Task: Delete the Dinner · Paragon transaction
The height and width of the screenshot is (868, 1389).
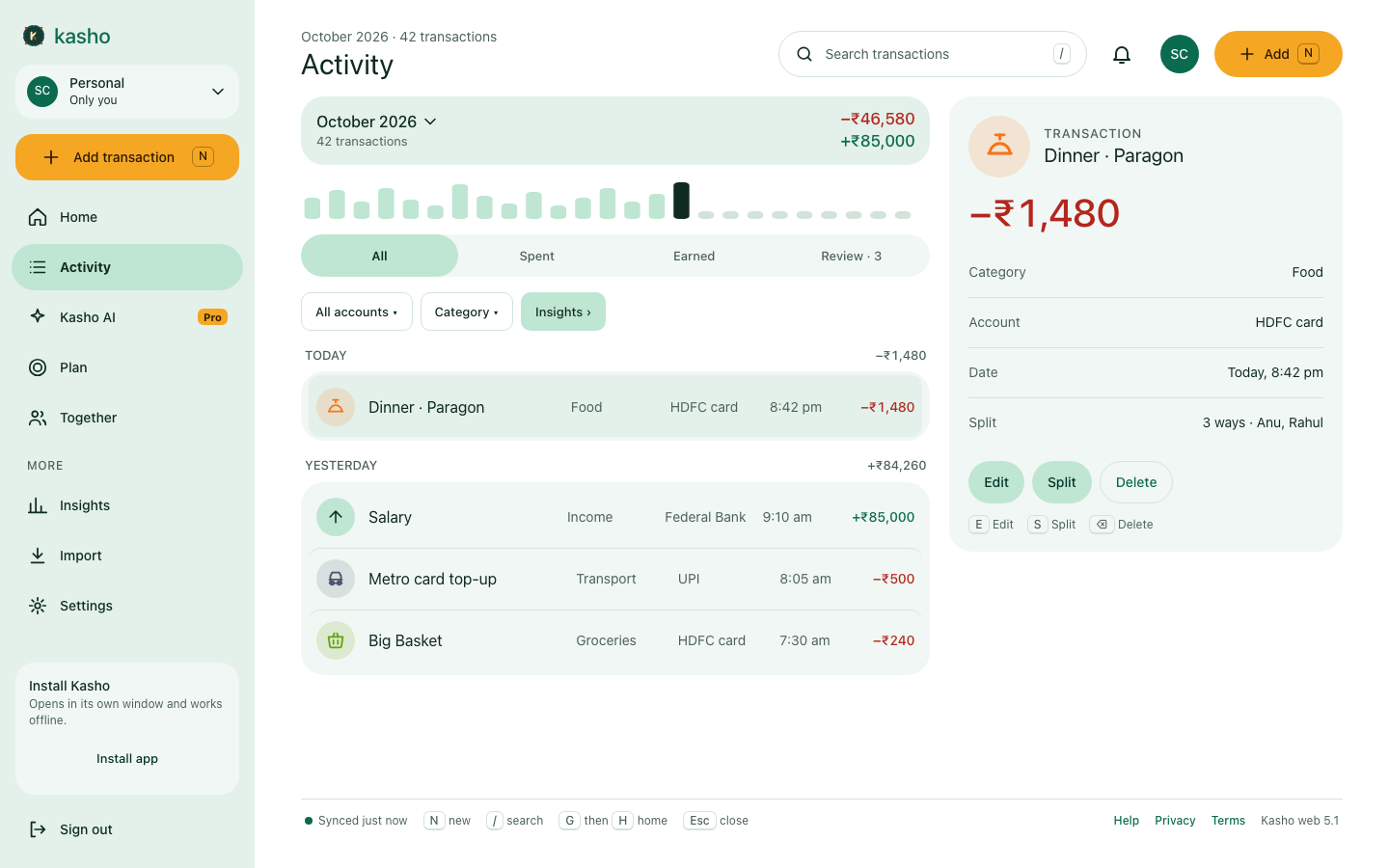Action: click(x=1136, y=482)
